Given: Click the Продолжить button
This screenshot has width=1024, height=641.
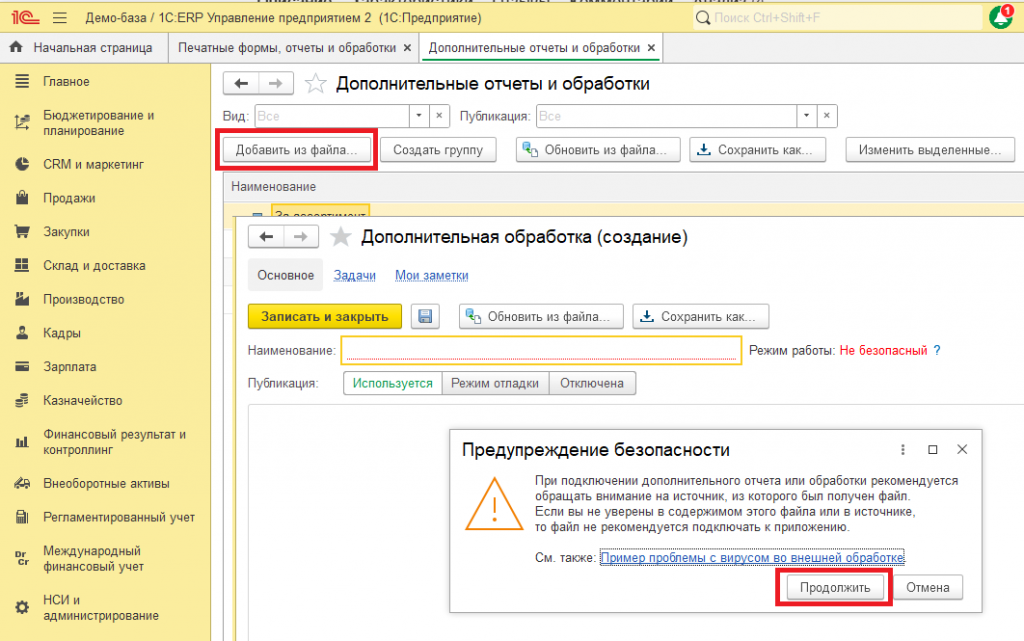Looking at the screenshot, I should click(x=835, y=587).
